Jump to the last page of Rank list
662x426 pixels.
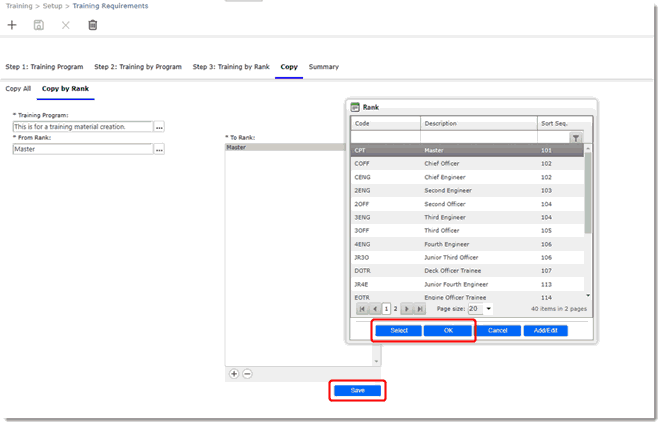(x=420, y=309)
